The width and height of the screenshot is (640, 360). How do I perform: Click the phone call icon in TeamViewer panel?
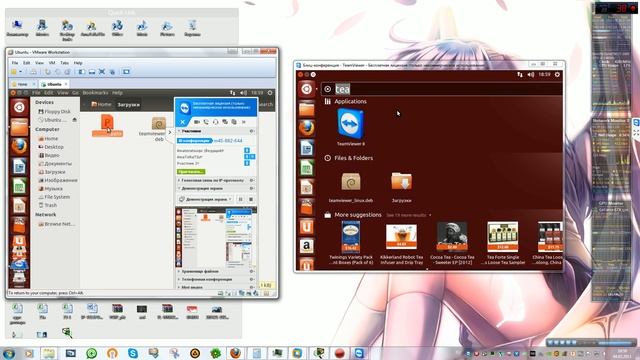pyautogui.click(x=206, y=122)
